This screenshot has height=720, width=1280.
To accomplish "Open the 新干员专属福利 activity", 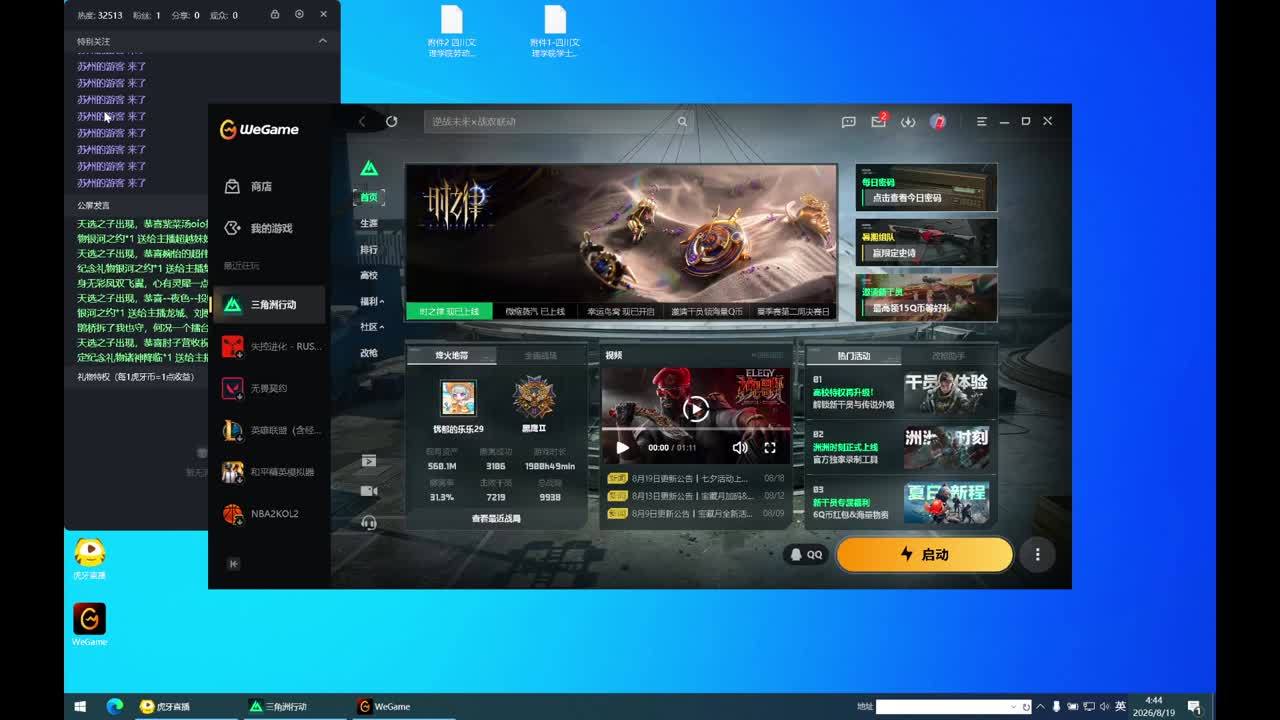I will 901,503.
